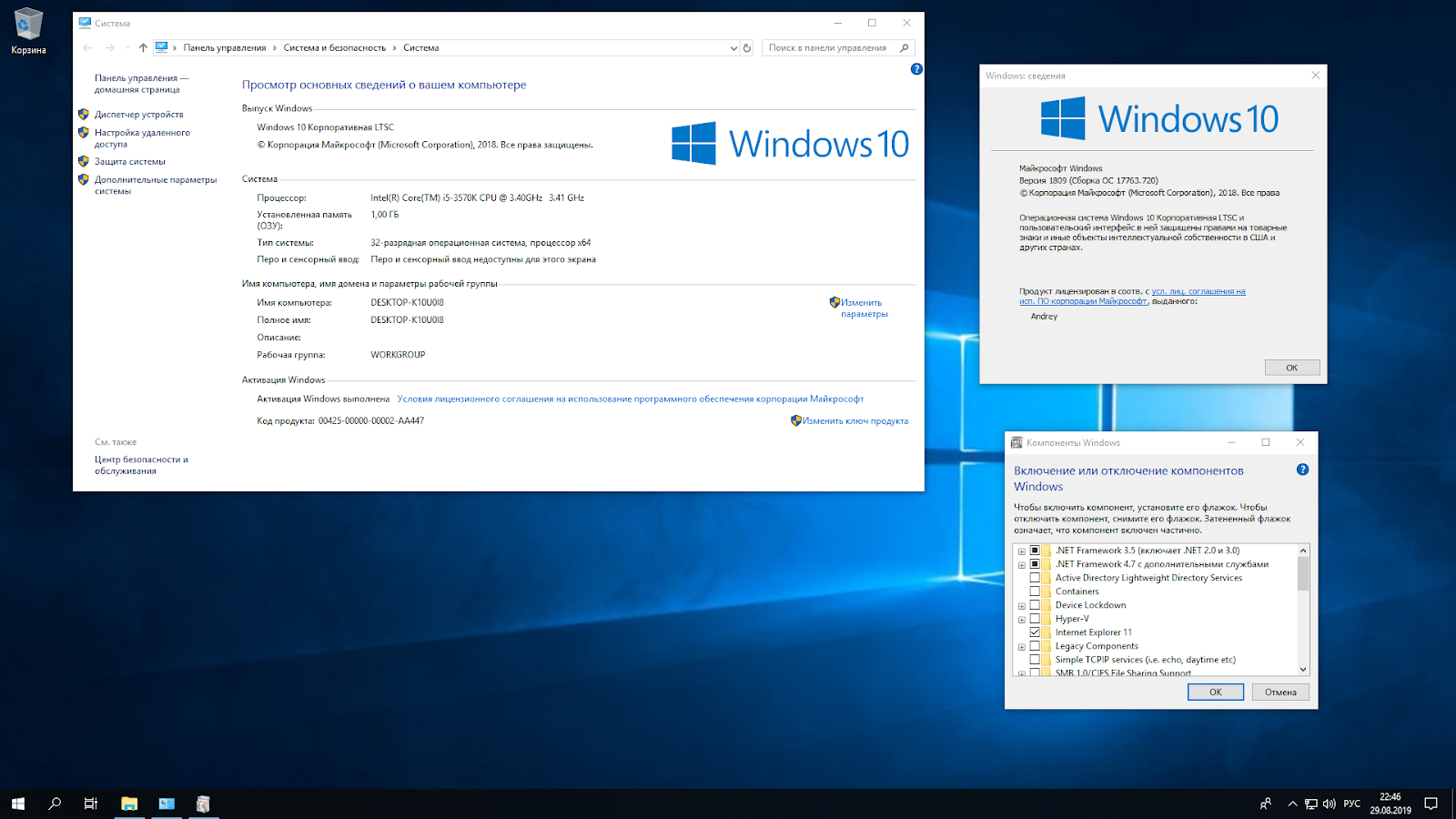Open the Action Center notification icon
1456x819 pixels.
(1431, 804)
